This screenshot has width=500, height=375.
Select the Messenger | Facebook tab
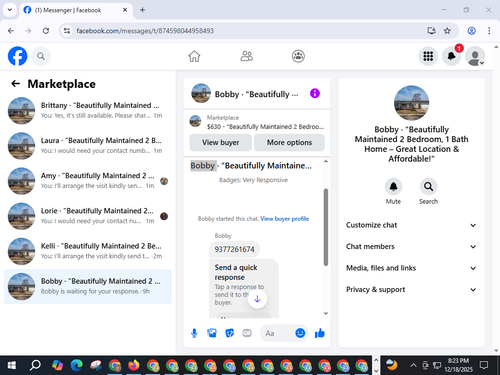pyautogui.click(x=76, y=10)
